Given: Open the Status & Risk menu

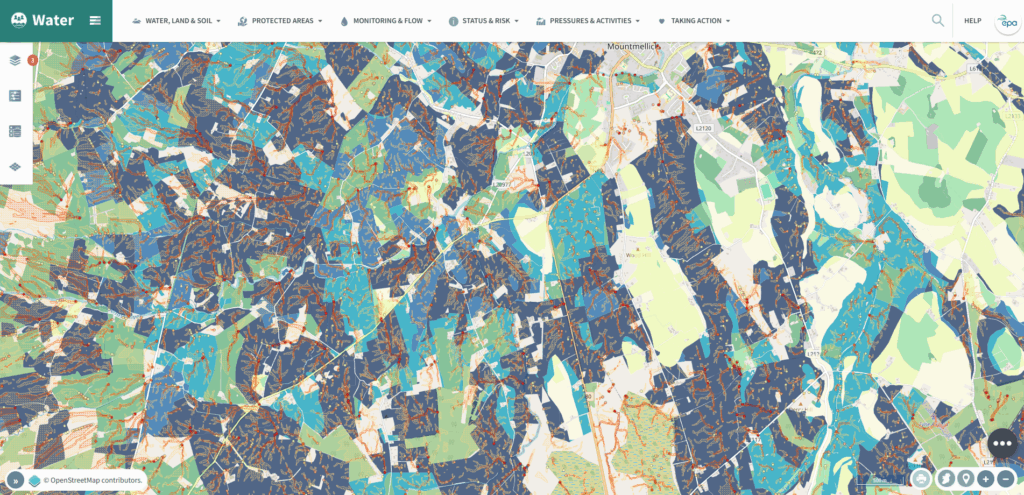Looking at the screenshot, I should 483,20.
